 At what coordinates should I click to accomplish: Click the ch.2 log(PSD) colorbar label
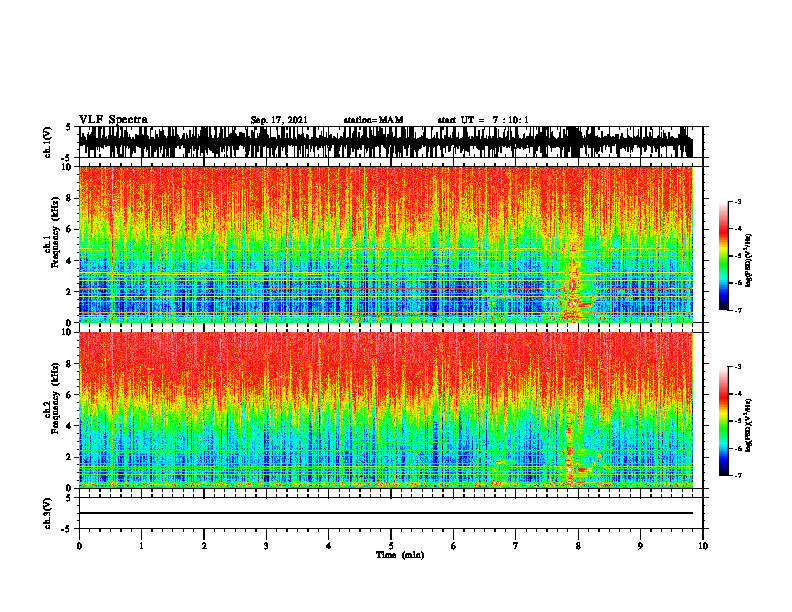[749, 424]
